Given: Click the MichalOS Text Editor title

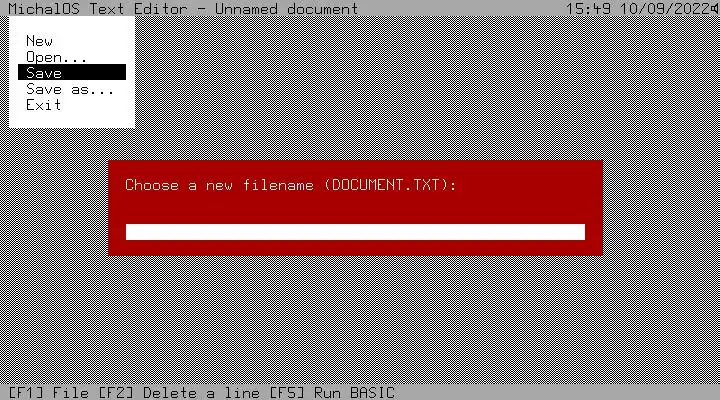Looking at the screenshot, I should coord(98,8).
